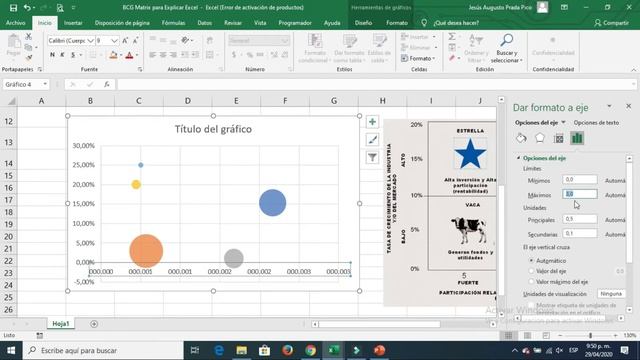Open the font name Calibri dropdown

click(90, 41)
